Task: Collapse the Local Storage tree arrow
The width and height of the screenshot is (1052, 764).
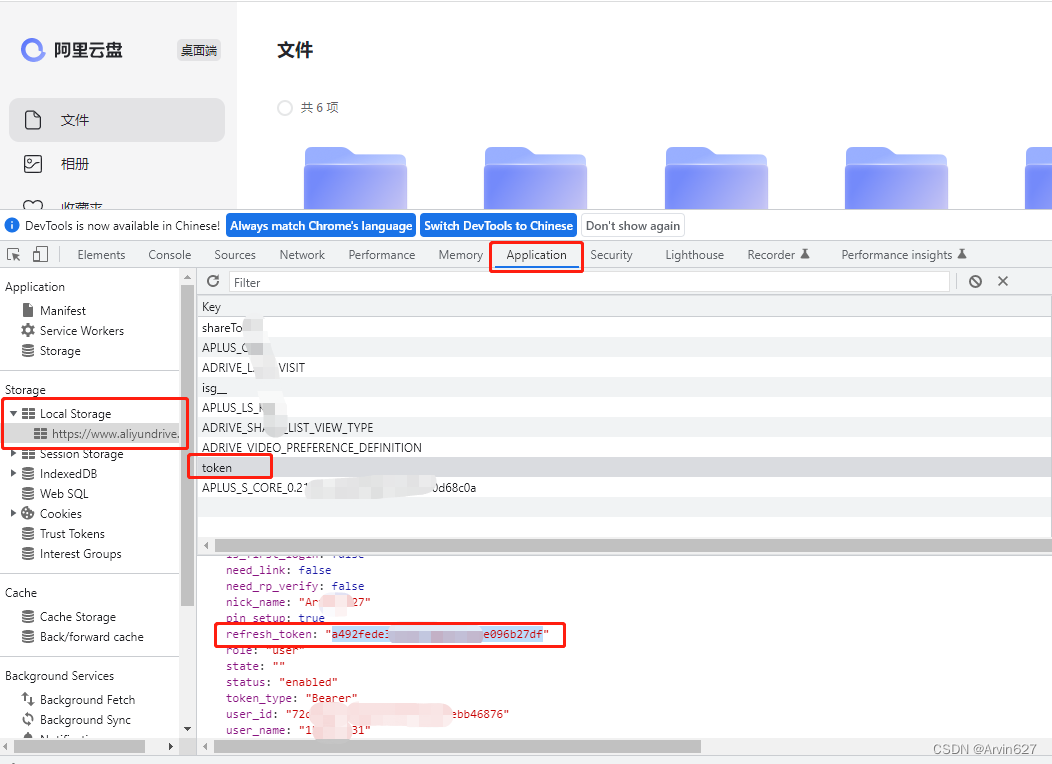Action: point(13,413)
